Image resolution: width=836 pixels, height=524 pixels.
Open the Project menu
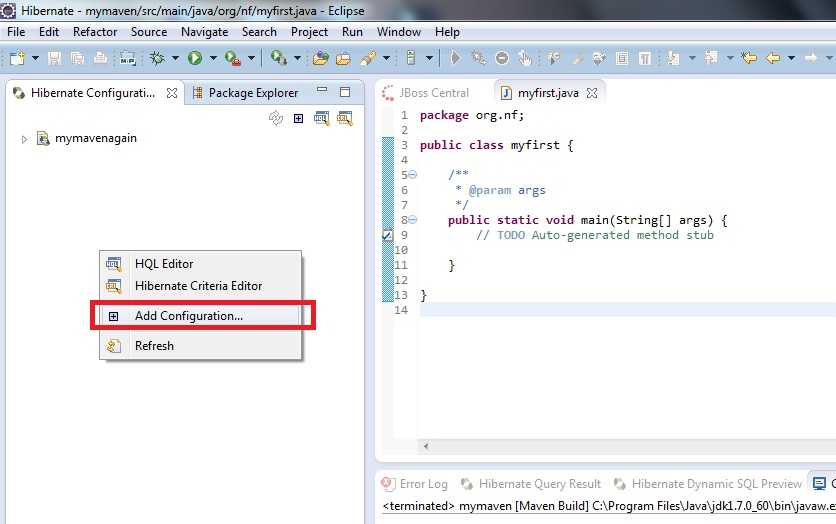click(x=309, y=32)
